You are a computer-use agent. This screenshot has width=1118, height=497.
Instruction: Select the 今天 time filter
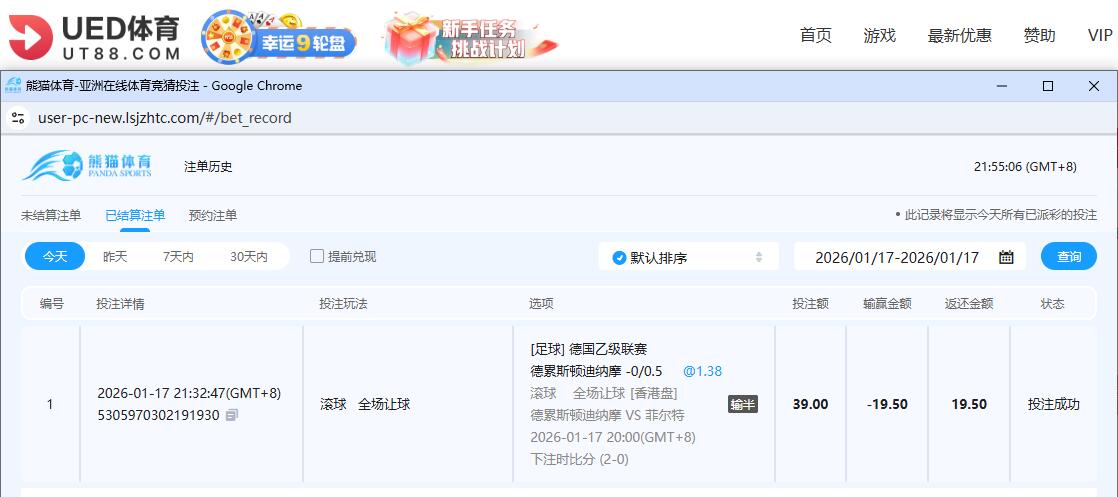(55, 257)
